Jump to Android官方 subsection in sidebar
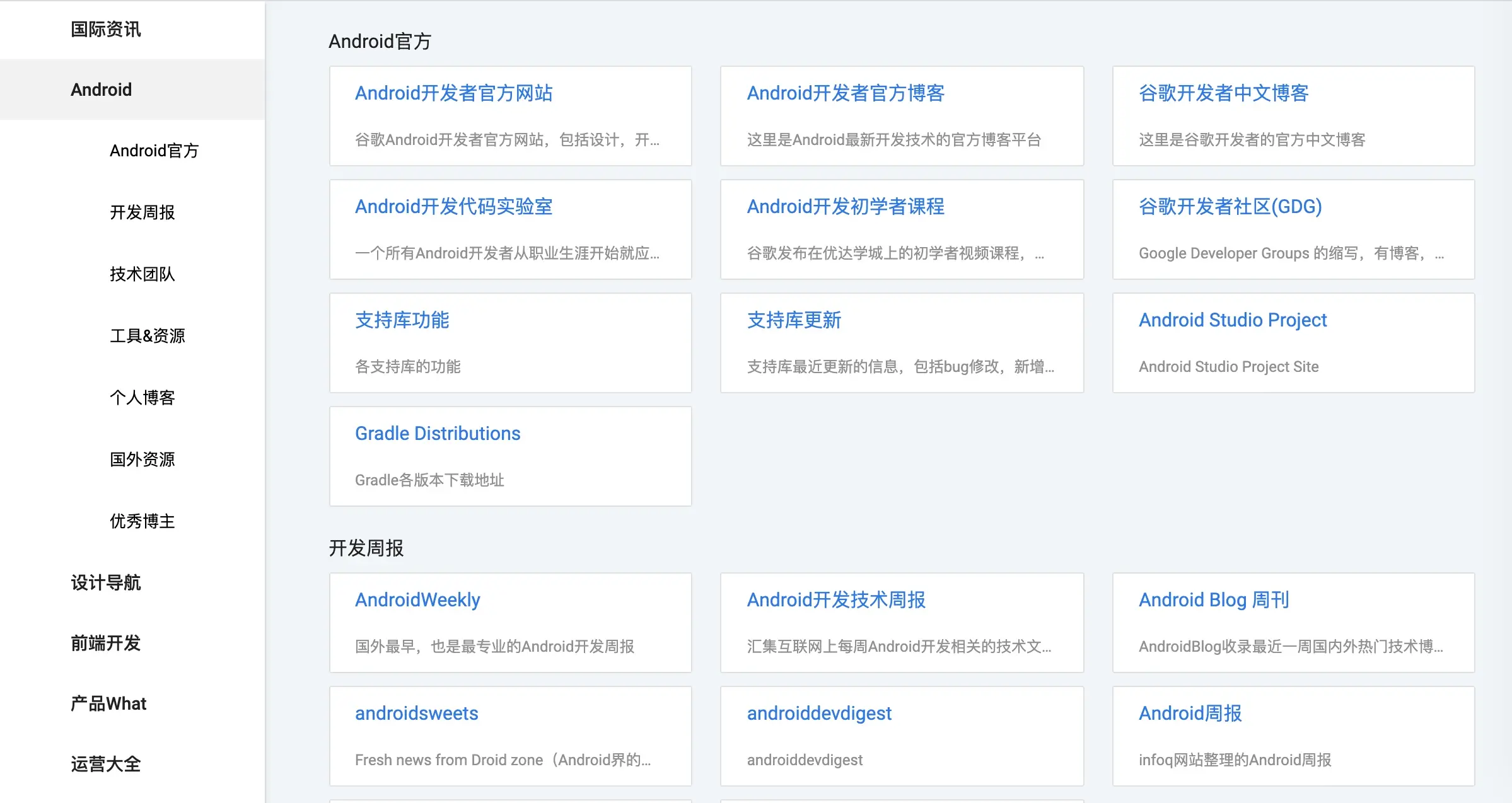This screenshot has width=1512, height=803. click(x=154, y=151)
